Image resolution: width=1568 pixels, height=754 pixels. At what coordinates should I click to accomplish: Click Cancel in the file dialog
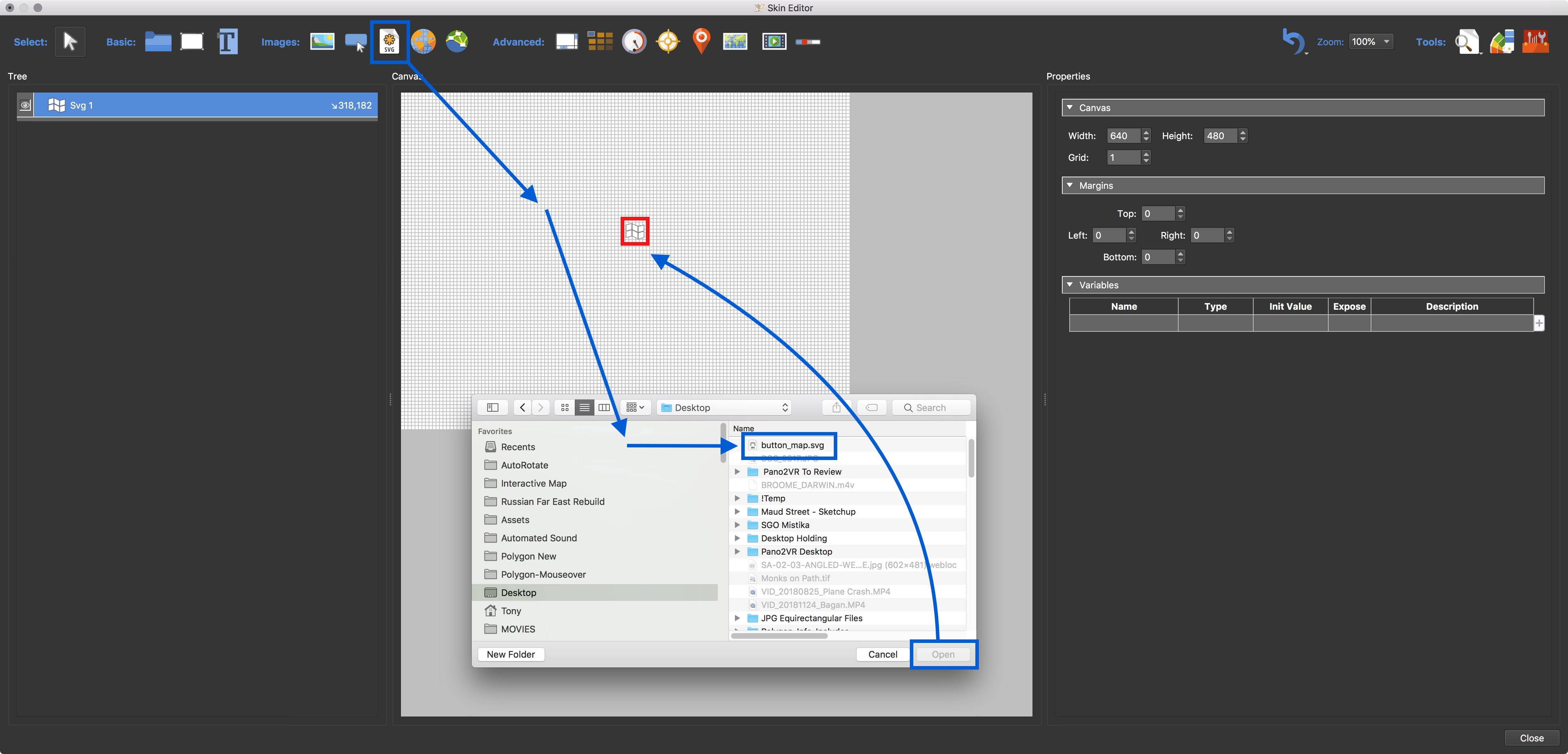882,654
